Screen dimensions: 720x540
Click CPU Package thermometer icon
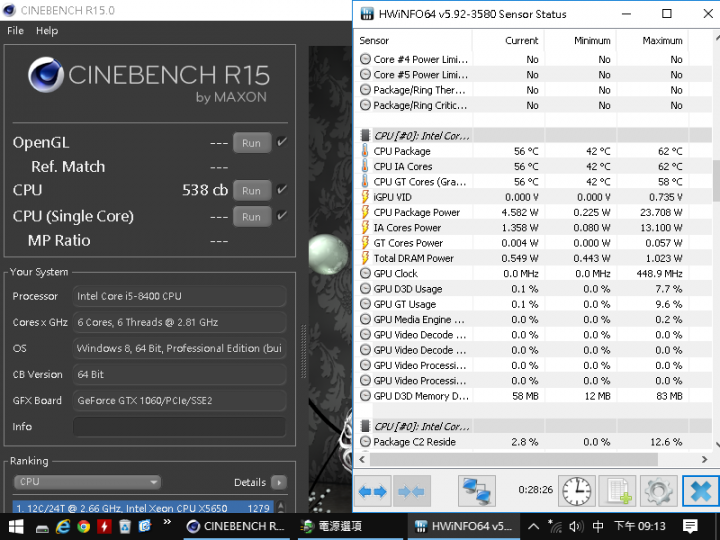(365, 151)
